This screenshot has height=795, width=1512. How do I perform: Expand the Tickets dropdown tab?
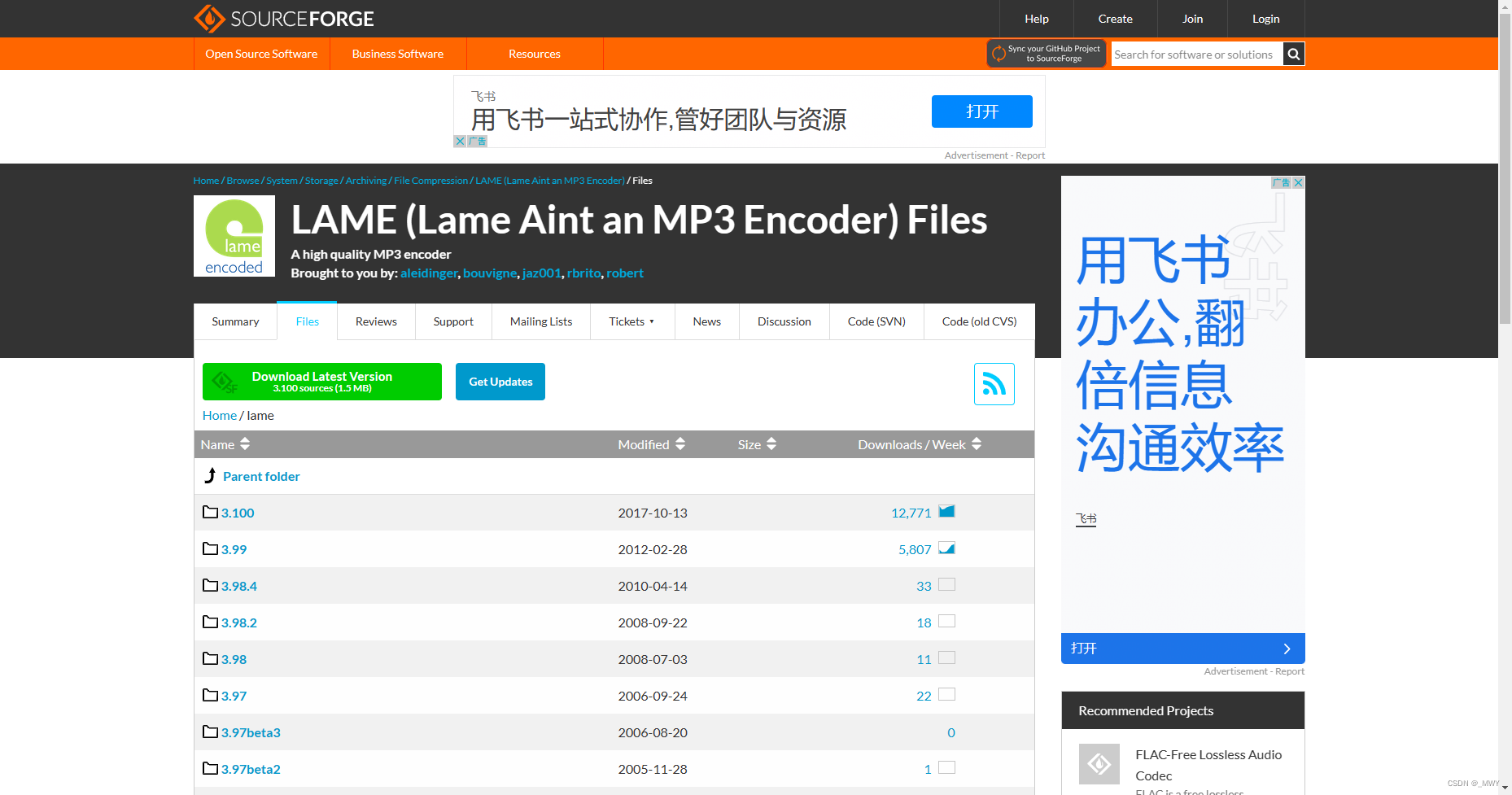tap(632, 321)
